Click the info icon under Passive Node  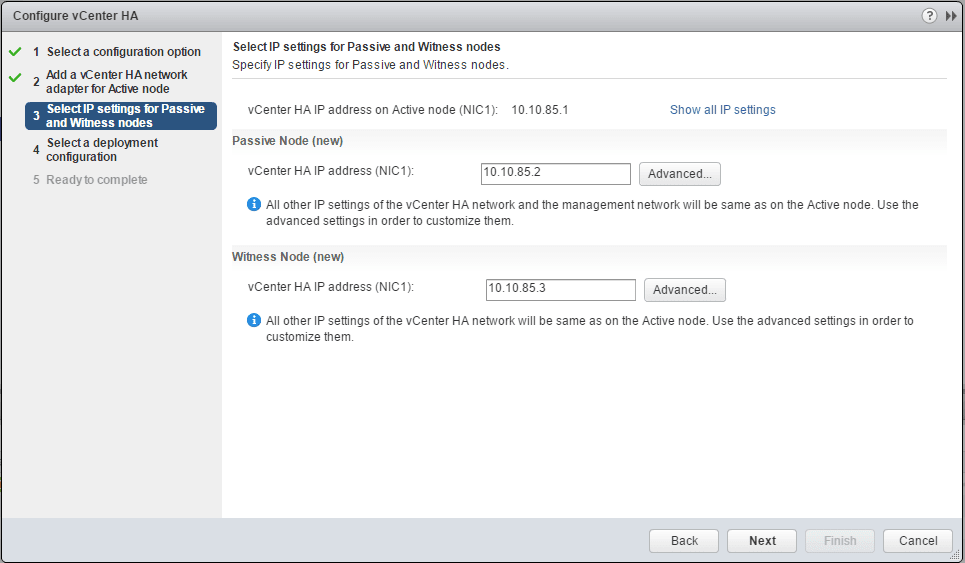pyautogui.click(x=254, y=205)
